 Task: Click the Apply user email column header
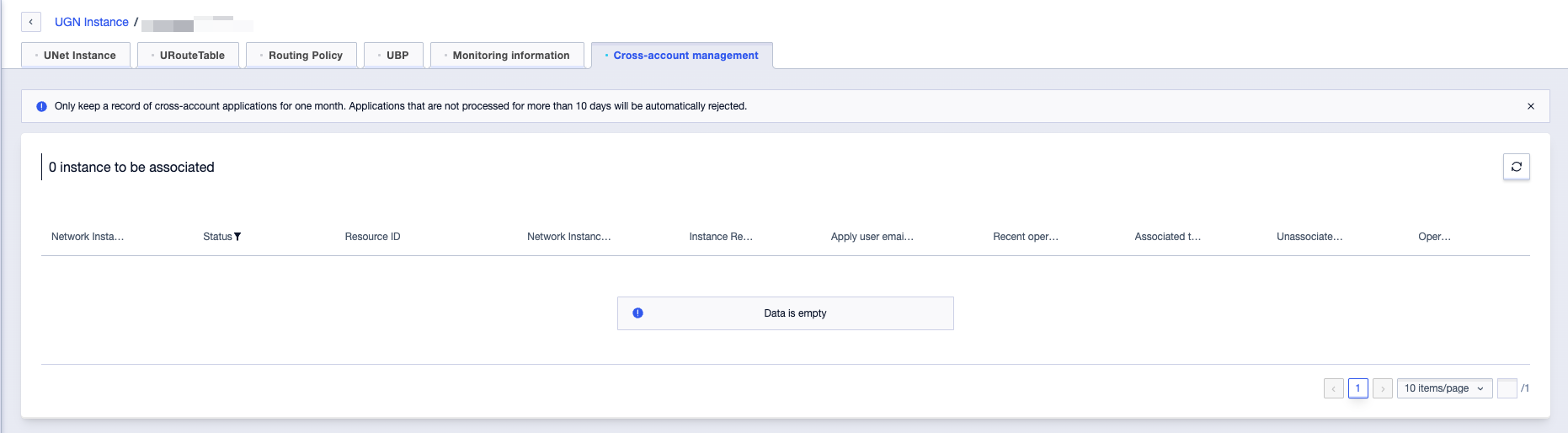coord(872,237)
